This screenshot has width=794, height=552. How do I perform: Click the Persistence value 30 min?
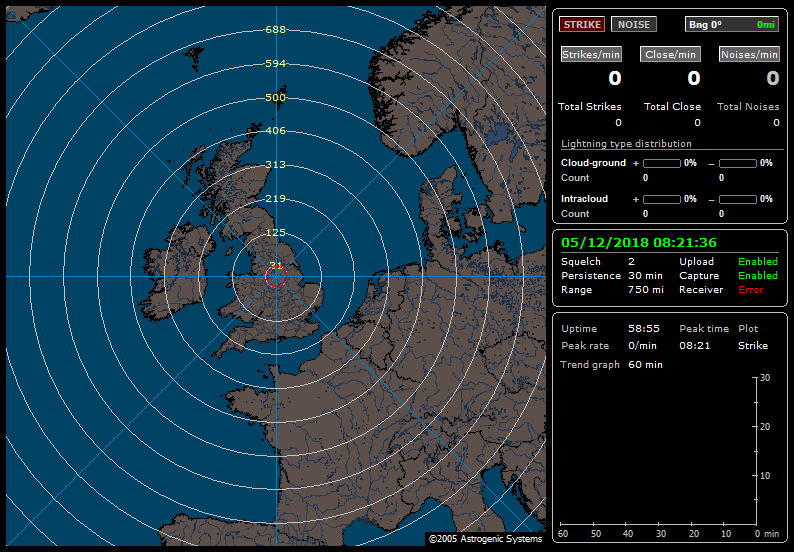645,275
